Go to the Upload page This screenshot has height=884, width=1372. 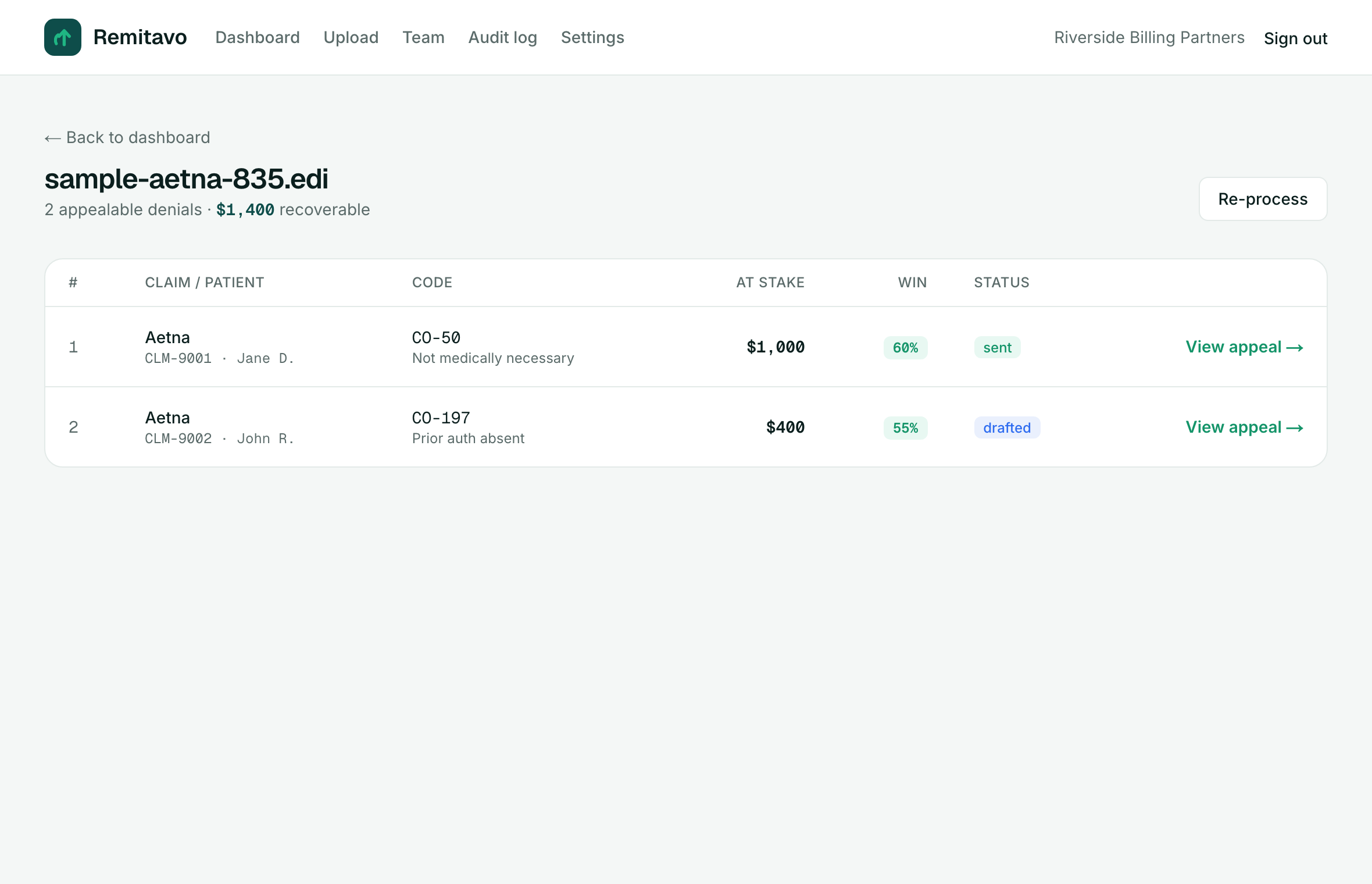tap(351, 37)
